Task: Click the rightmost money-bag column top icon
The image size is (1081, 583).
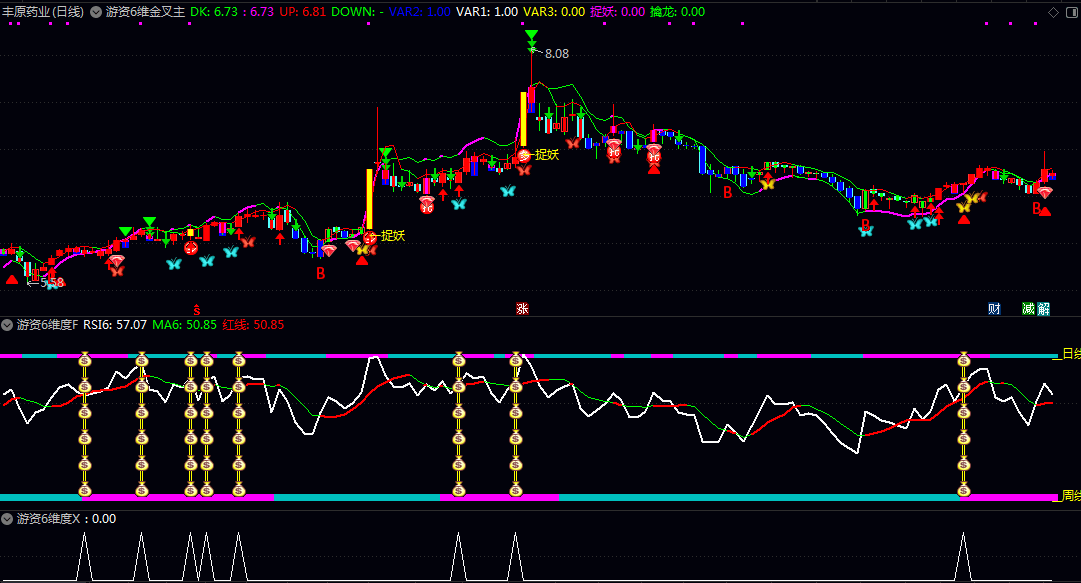Action: pos(965,359)
